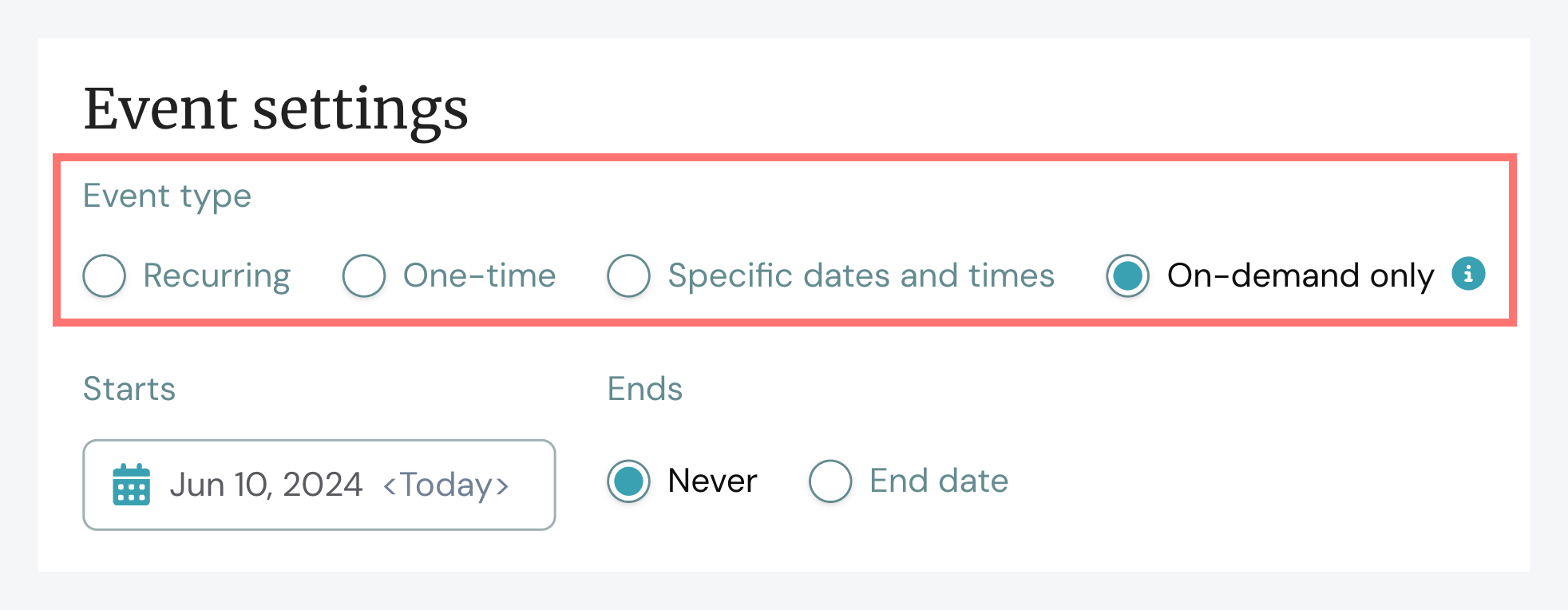Click the End date radio circle

[830, 481]
